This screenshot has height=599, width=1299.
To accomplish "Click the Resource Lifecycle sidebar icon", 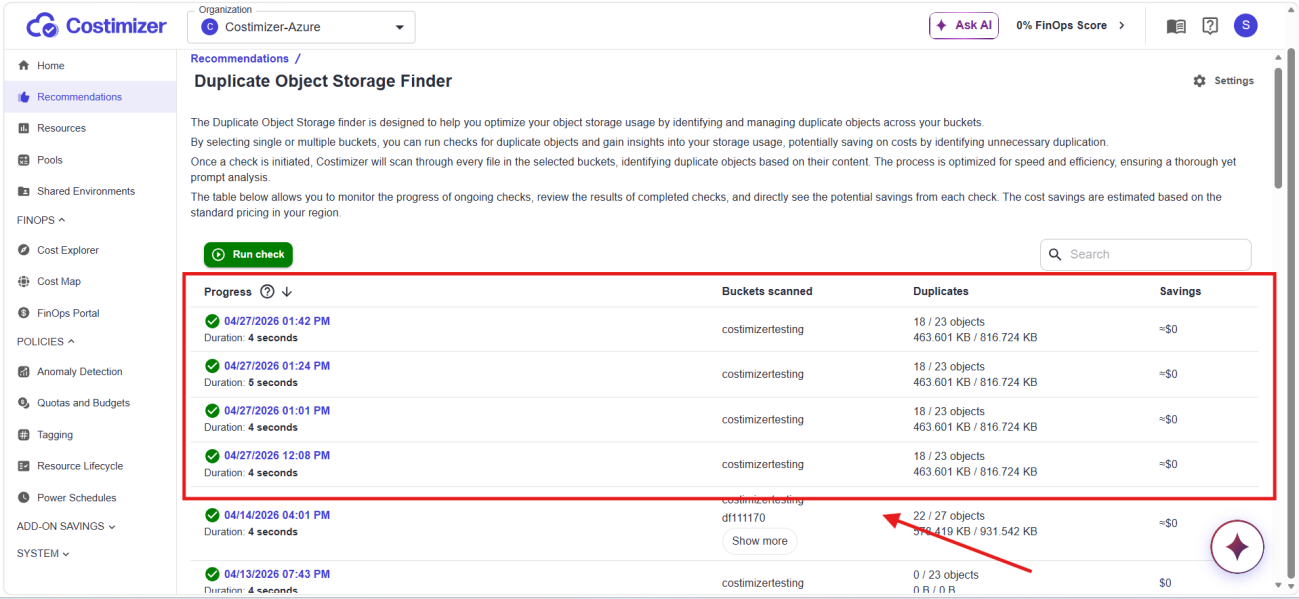I will 24,466.
